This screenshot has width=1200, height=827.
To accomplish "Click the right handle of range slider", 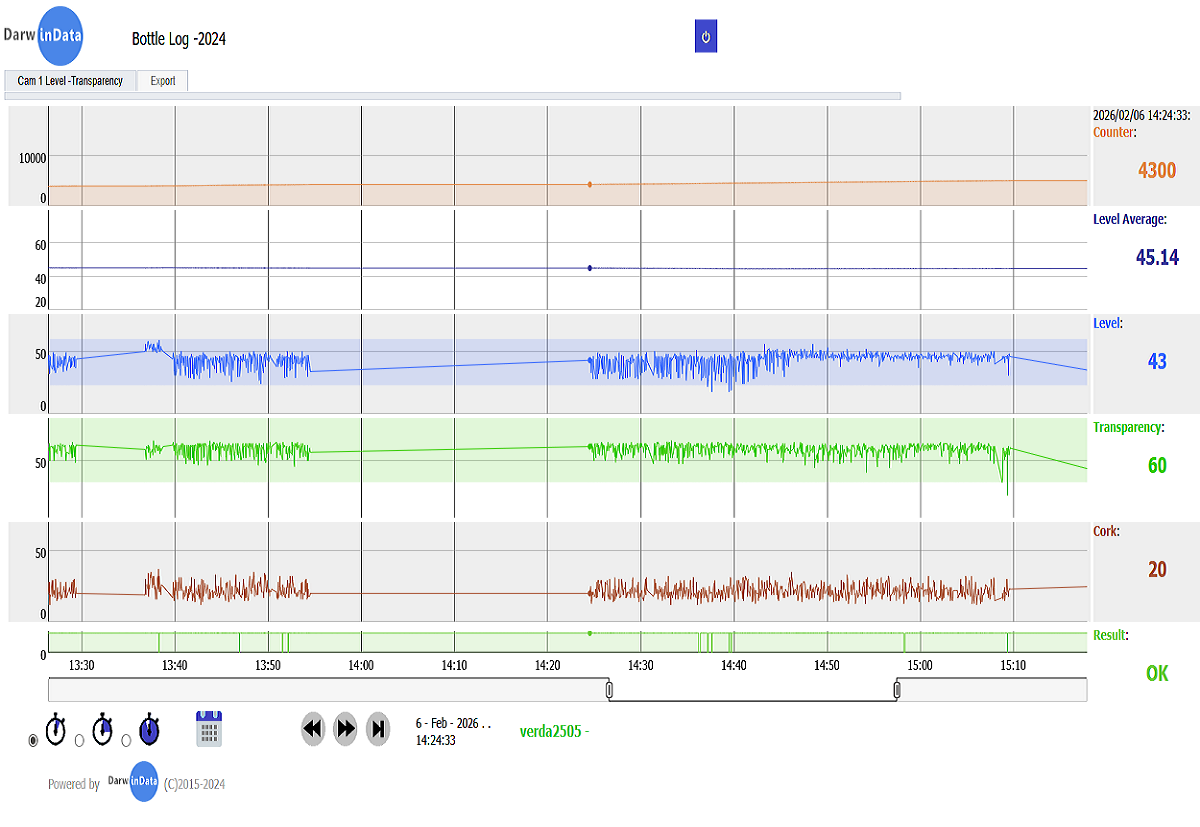I will point(897,689).
